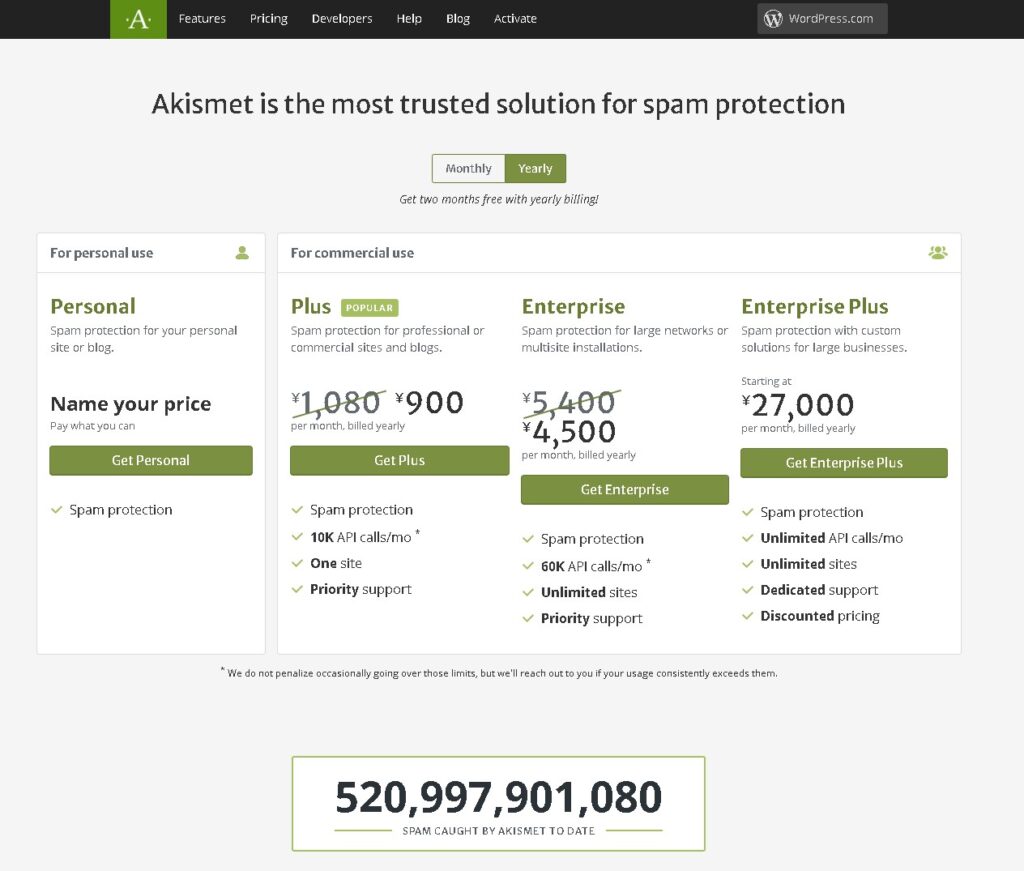Click the checkmark beside Dedicated support
The height and width of the screenshot is (871, 1024).
[747, 590]
